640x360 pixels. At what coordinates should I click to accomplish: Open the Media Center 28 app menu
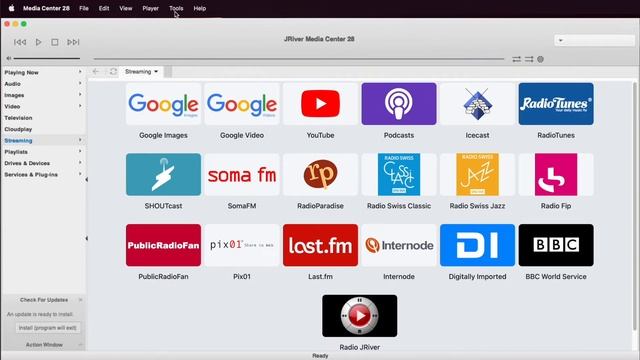click(x=46, y=8)
